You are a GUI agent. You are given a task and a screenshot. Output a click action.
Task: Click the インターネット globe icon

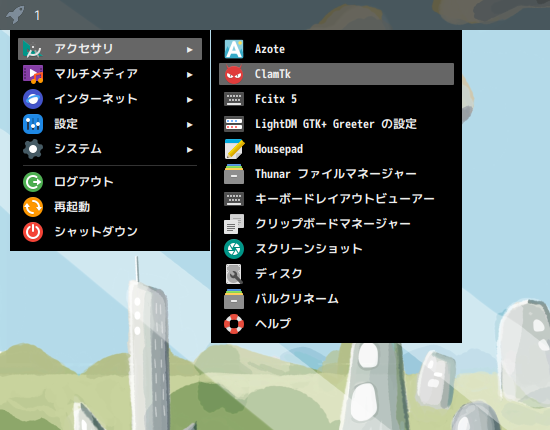[33, 99]
